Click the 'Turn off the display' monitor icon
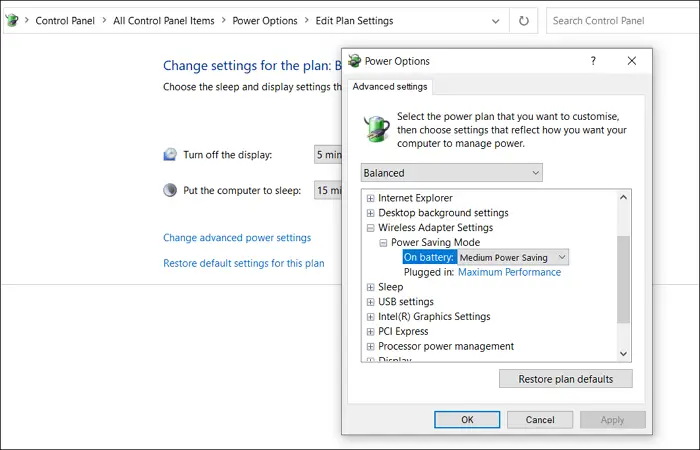 (x=170, y=154)
